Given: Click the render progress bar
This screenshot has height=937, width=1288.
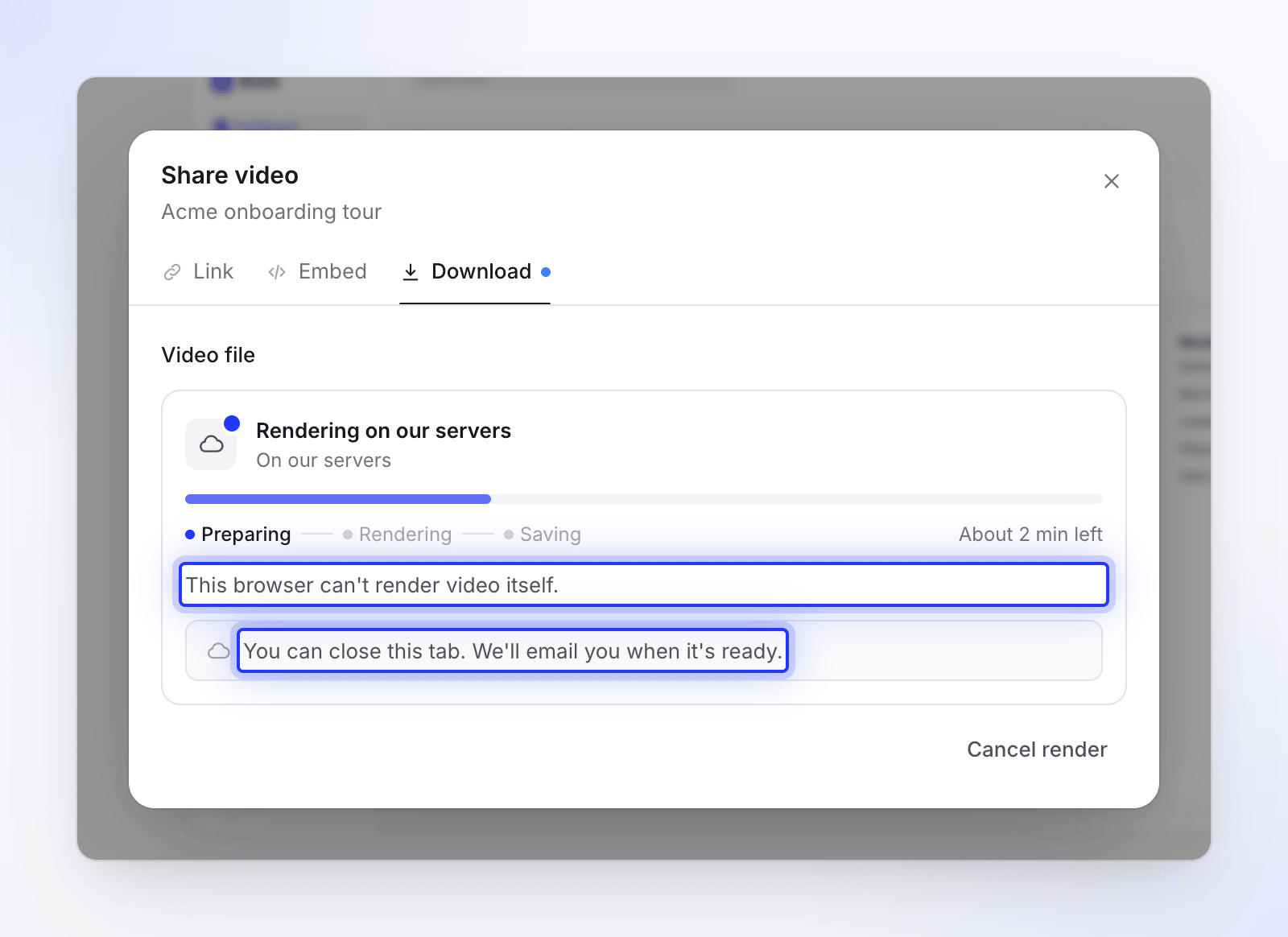Looking at the screenshot, I should tap(644, 499).
